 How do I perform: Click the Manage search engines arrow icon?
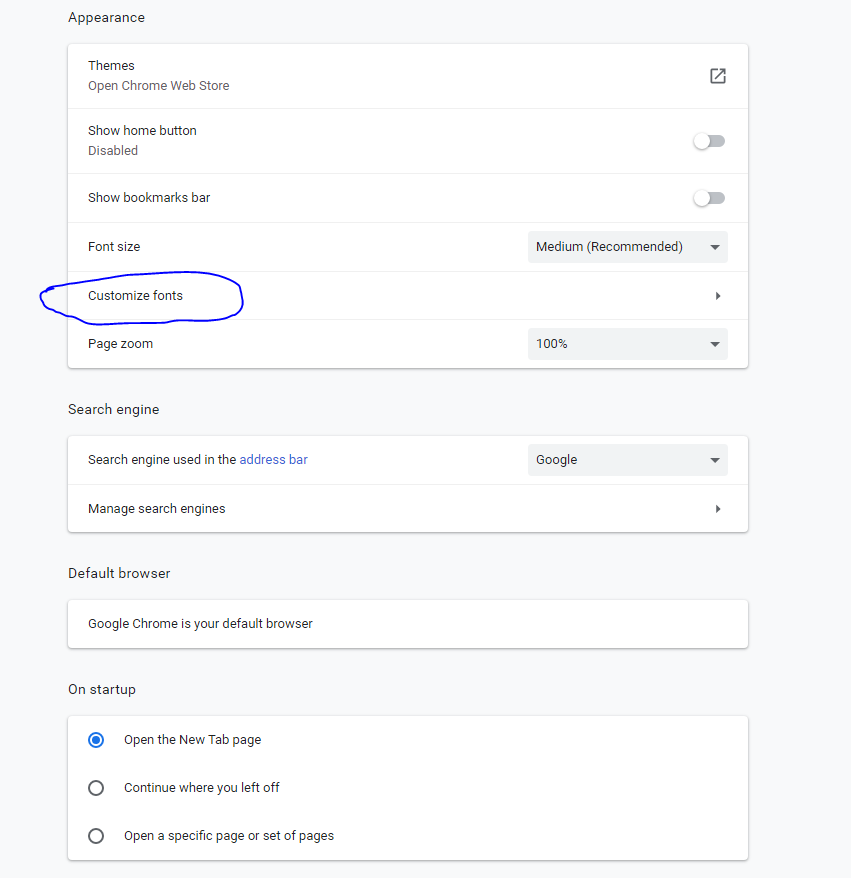(718, 509)
